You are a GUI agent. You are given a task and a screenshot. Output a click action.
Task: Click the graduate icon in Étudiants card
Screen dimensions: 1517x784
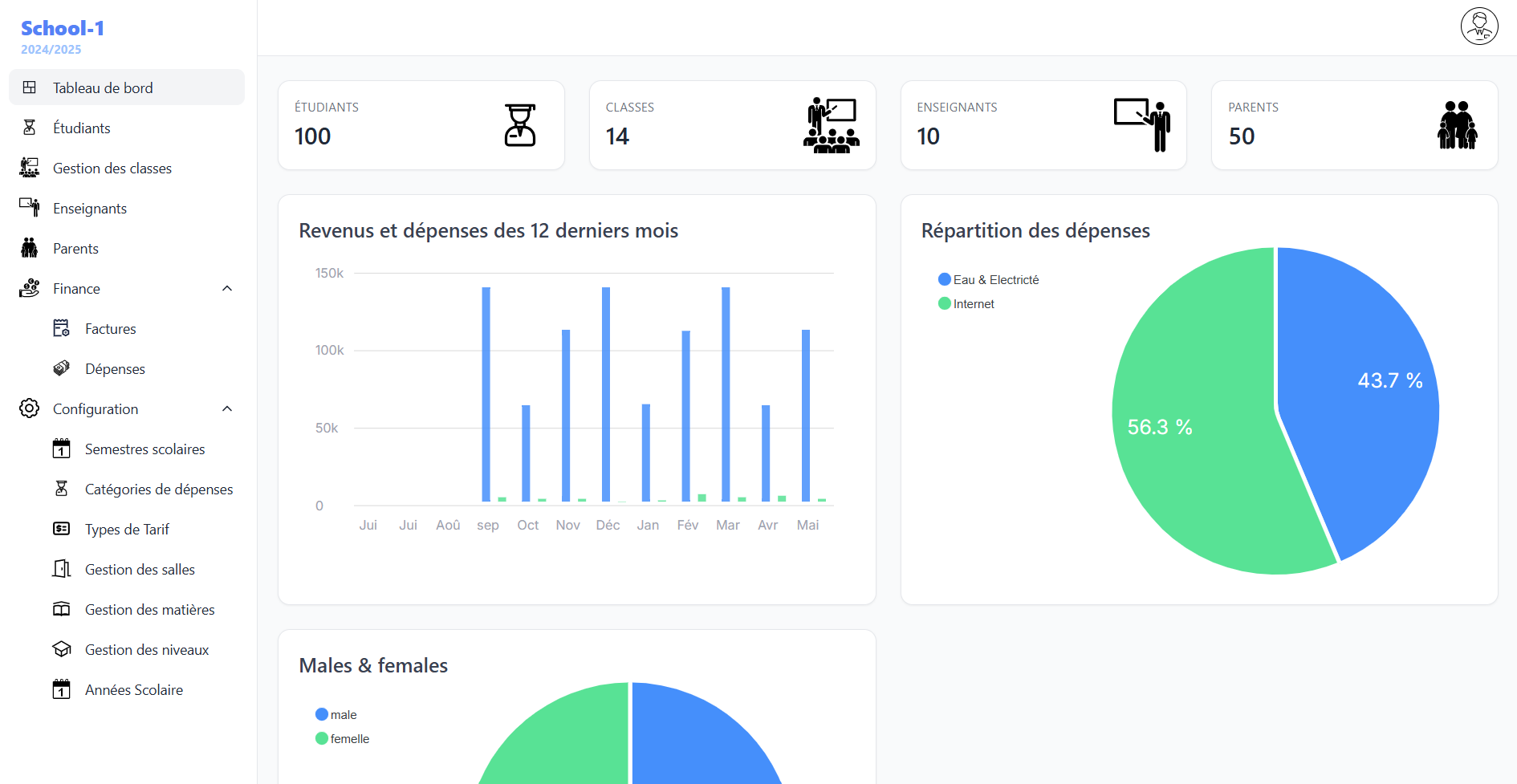[520, 125]
